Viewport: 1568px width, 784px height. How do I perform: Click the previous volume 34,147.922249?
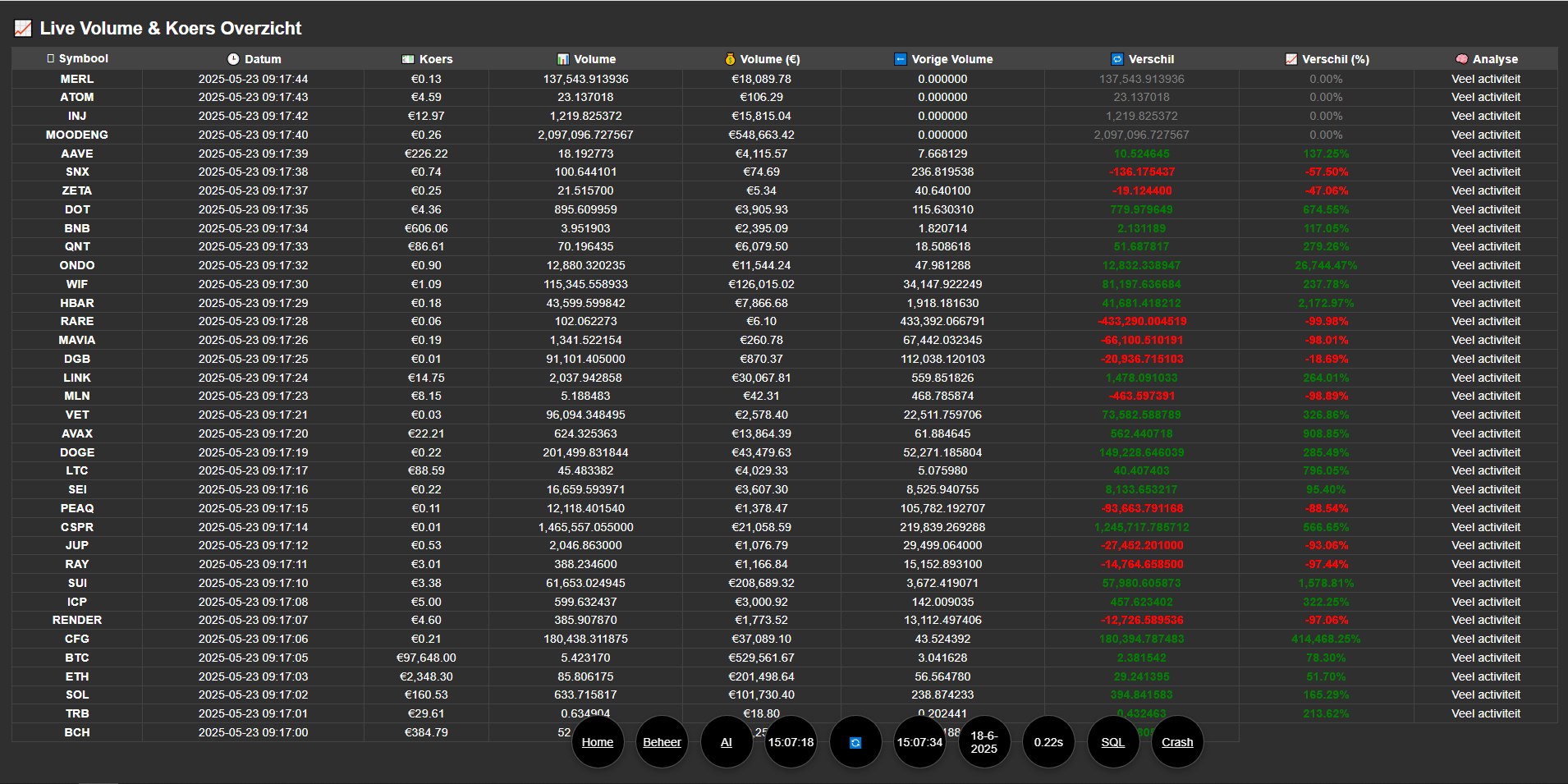[942, 284]
